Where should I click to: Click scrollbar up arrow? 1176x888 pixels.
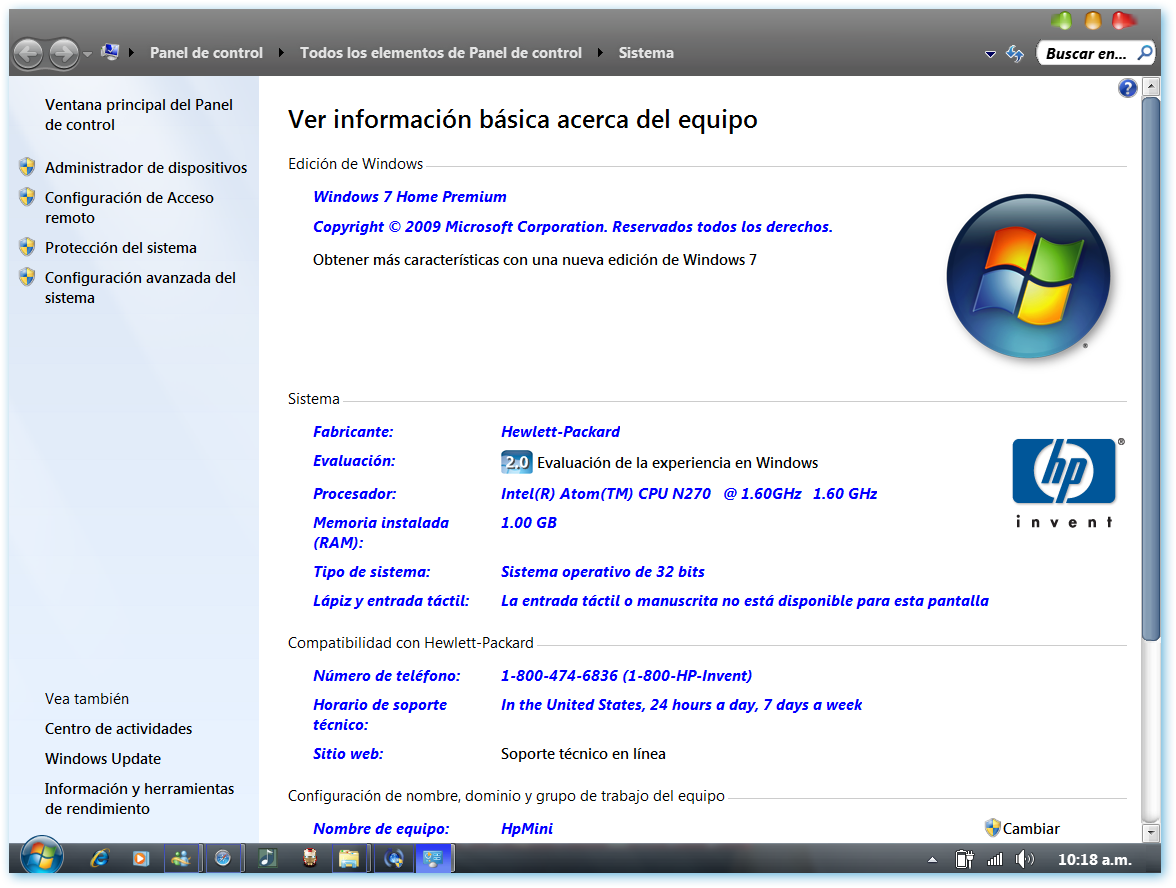click(1150, 87)
